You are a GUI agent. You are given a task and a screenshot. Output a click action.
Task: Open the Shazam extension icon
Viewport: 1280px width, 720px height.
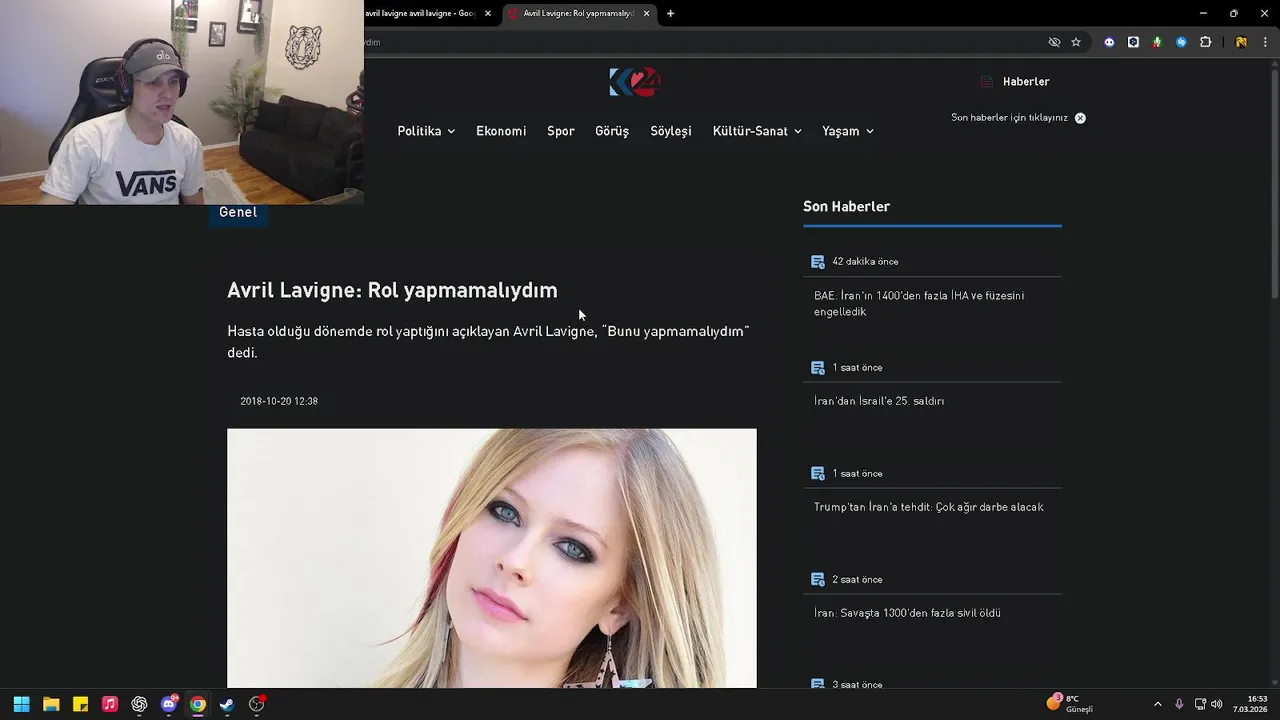1181,42
